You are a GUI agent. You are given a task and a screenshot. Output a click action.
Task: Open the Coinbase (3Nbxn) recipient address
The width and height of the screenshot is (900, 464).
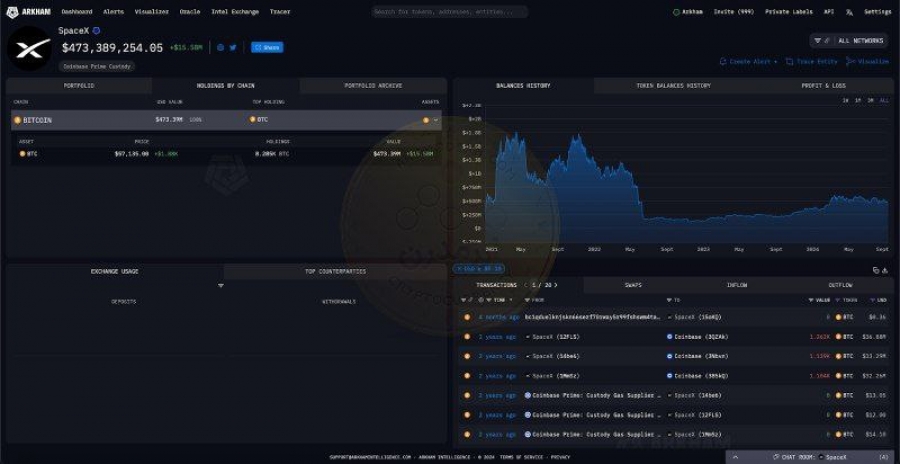coord(697,356)
